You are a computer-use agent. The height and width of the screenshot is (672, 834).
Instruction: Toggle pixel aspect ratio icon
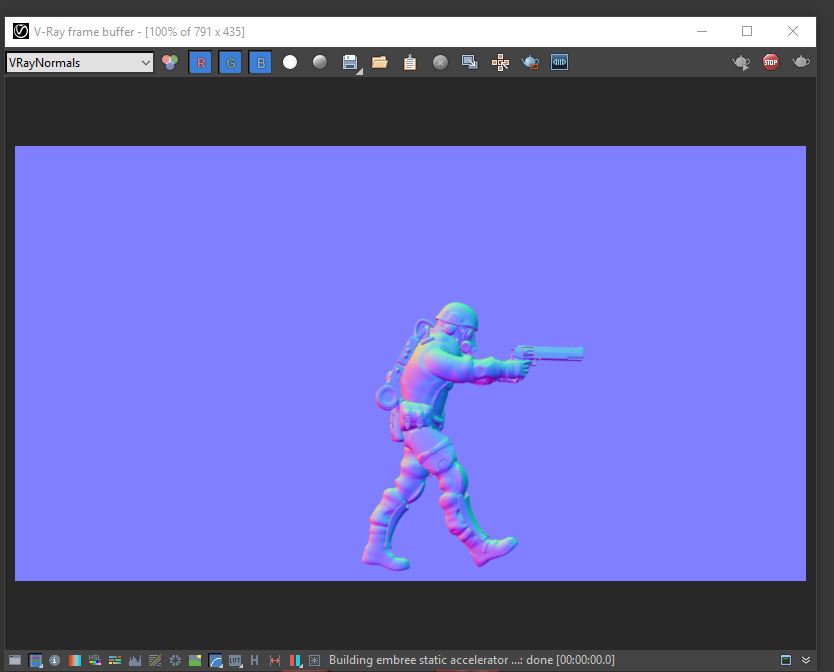[275, 660]
